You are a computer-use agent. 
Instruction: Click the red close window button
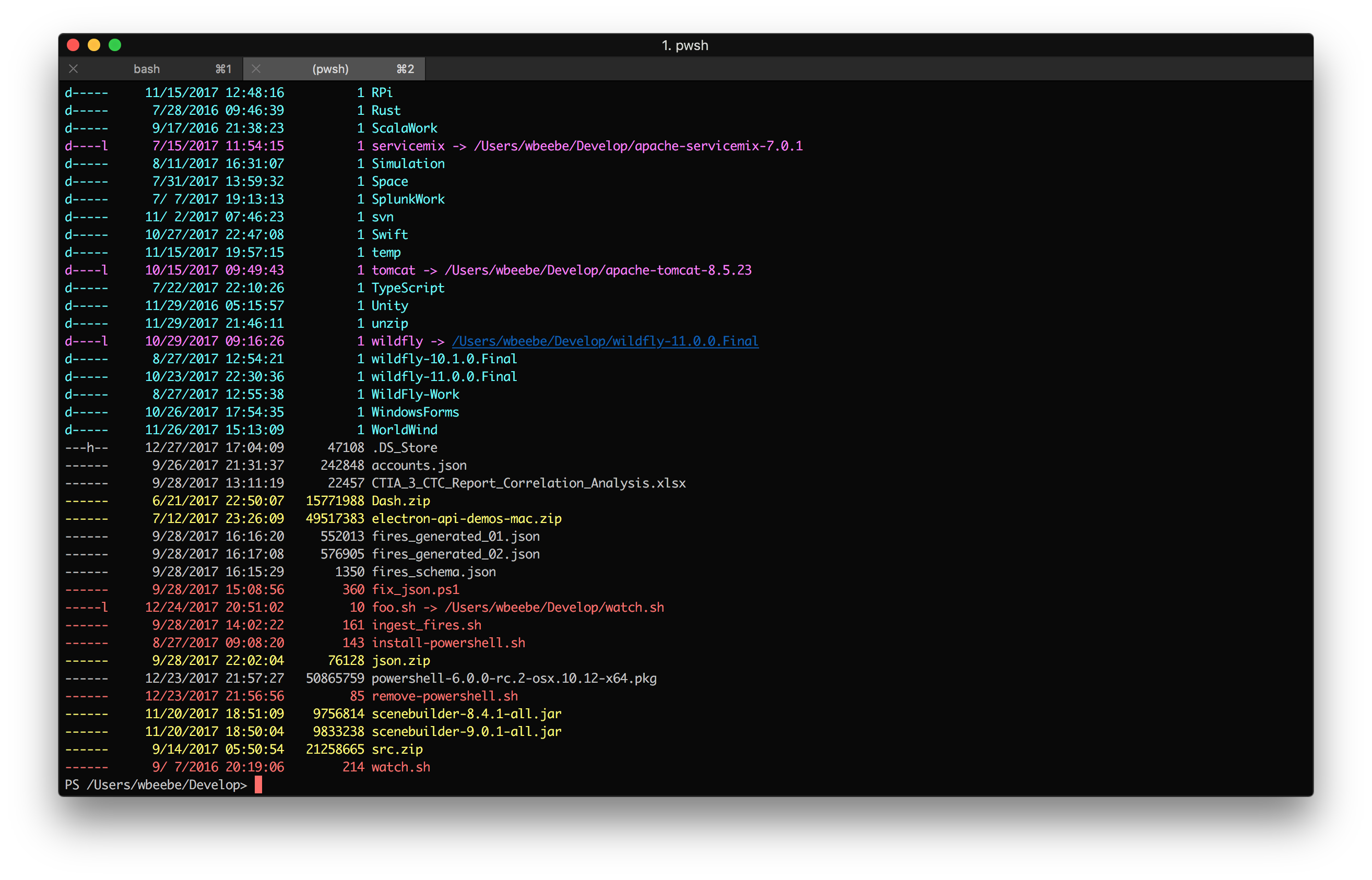point(73,44)
